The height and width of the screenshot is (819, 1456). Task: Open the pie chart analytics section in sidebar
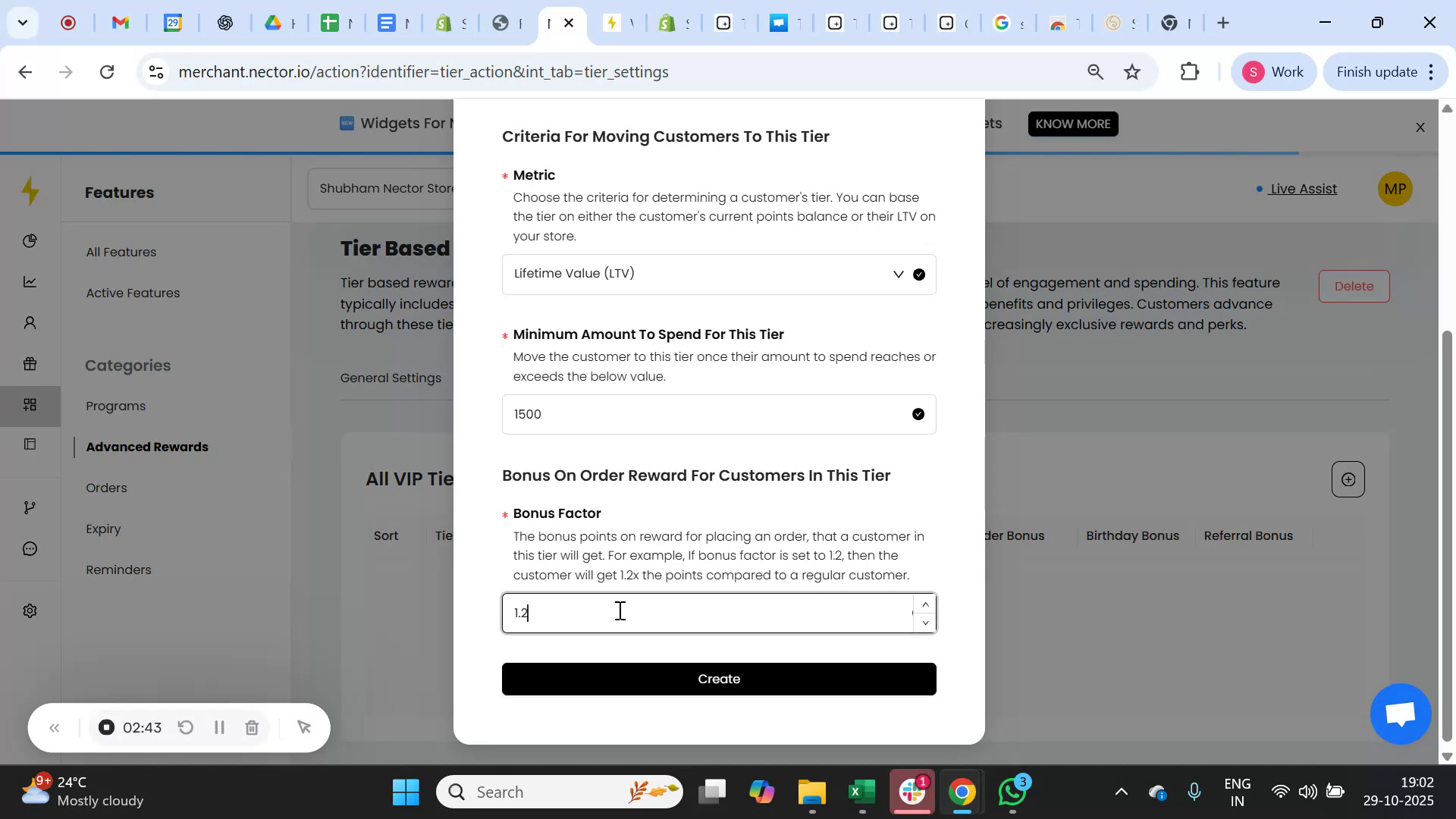[x=30, y=240]
